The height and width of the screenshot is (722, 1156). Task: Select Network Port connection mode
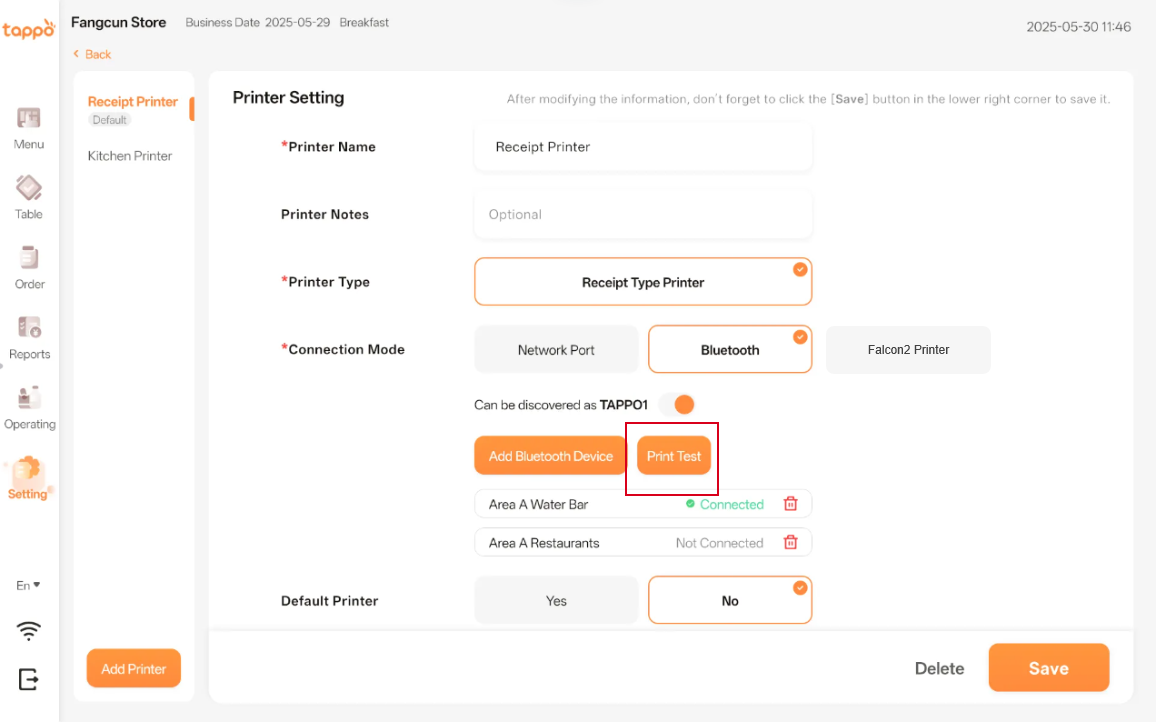click(x=556, y=350)
